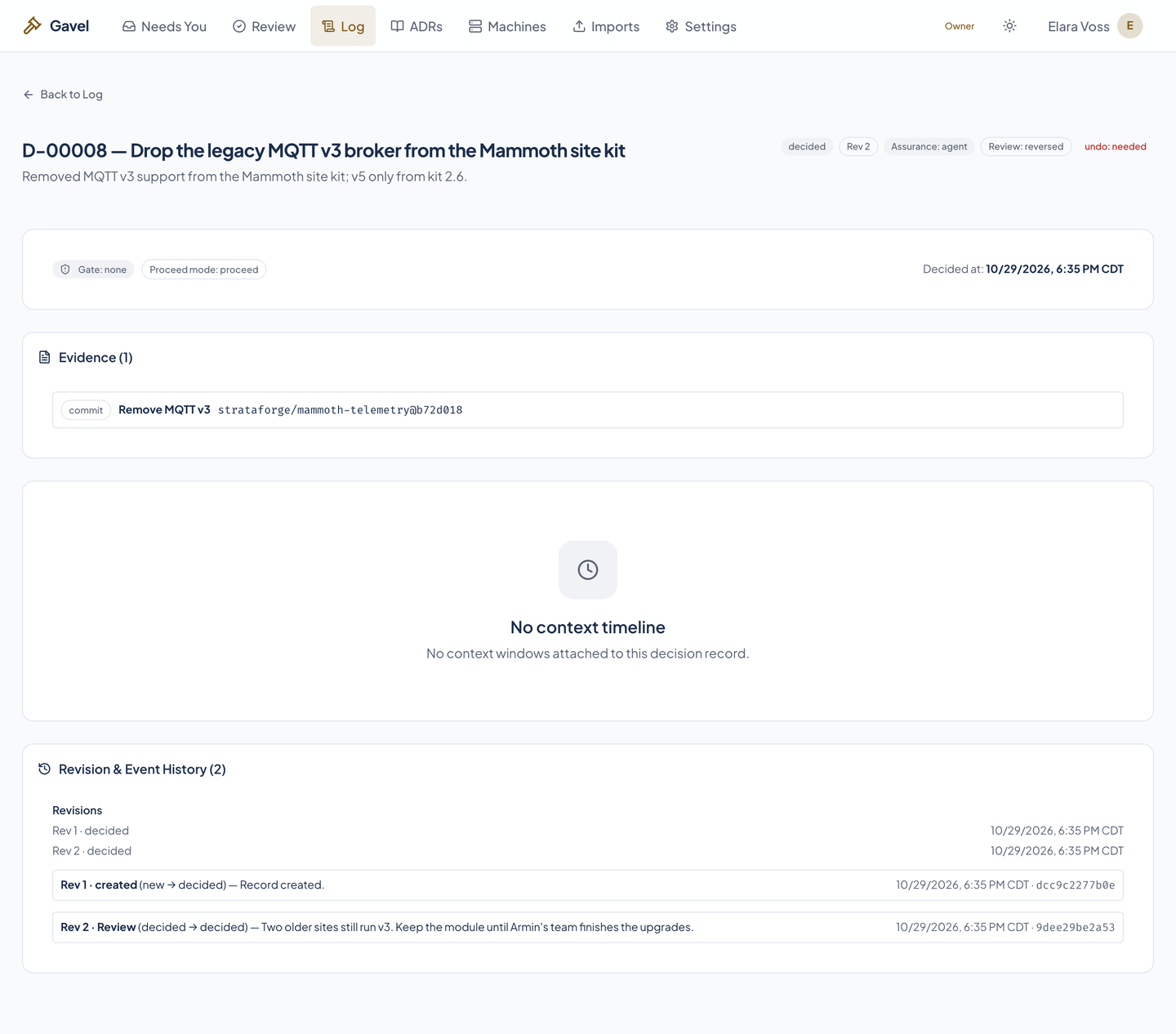Click the Review: reversed badge
Image resolution: width=1176 pixels, height=1034 pixels.
(1026, 147)
